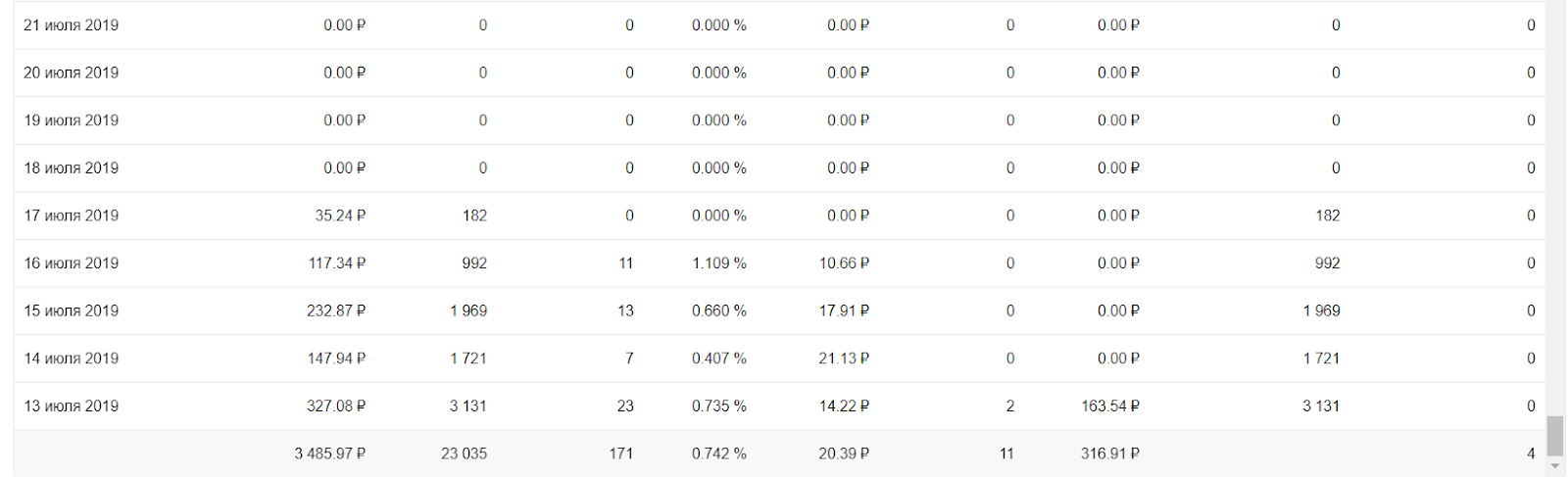Image resolution: width=1568 pixels, height=477 pixels.
Task: Click the scrollbar down arrow
Action: pos(1555,467)
